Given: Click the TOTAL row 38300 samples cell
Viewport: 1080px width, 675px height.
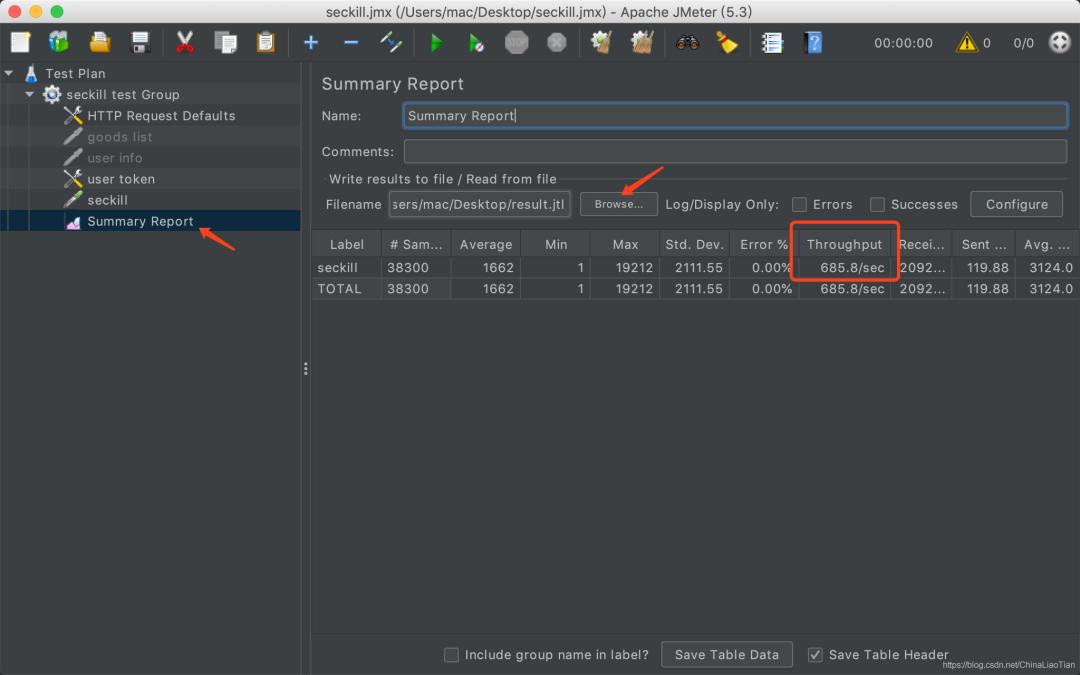Looking at the screenshot, I should [416, 289].
